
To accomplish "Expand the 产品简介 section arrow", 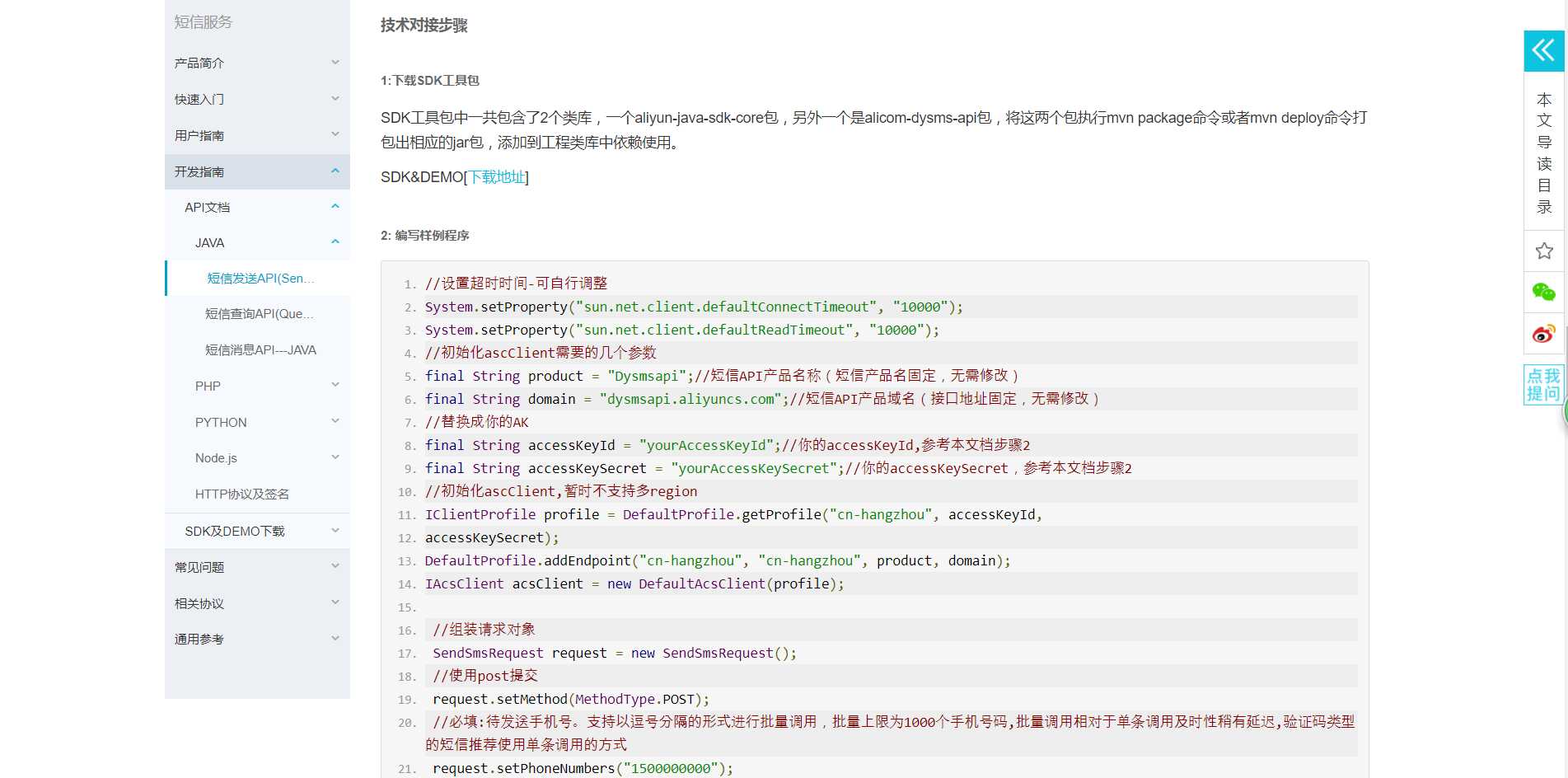I will click(x=335, y=63).
